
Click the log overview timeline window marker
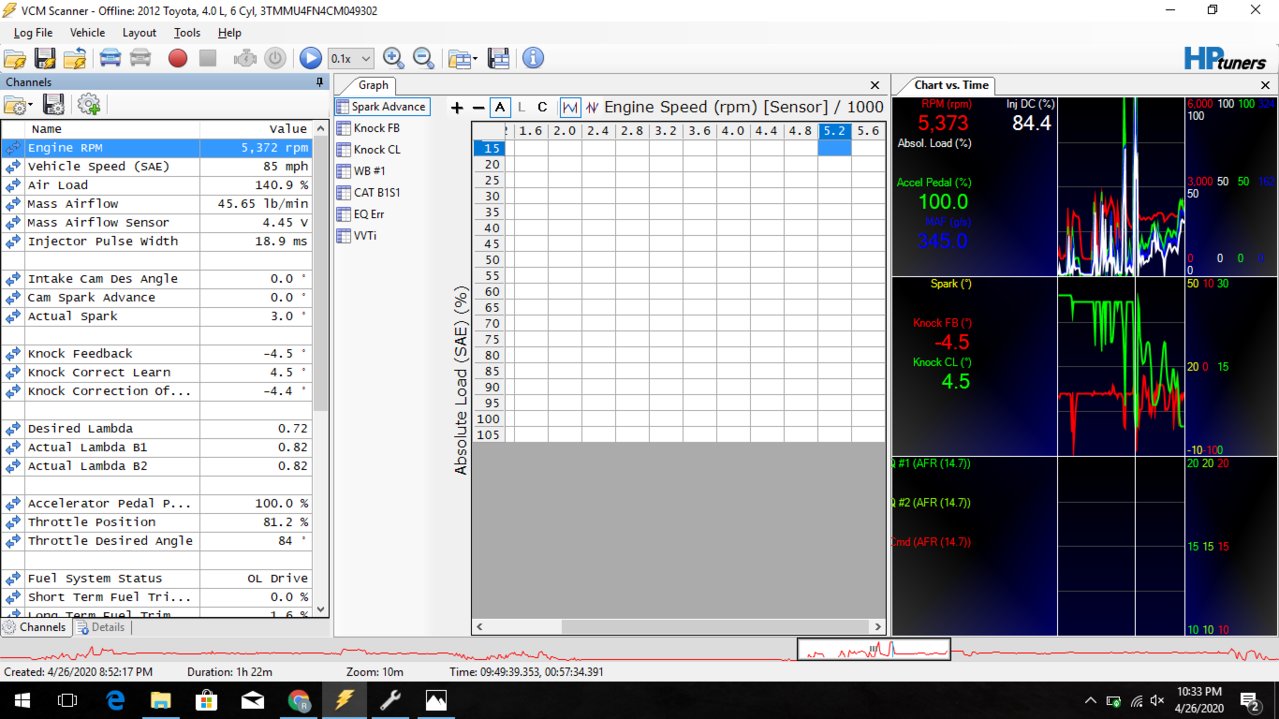tap(873, 650)
